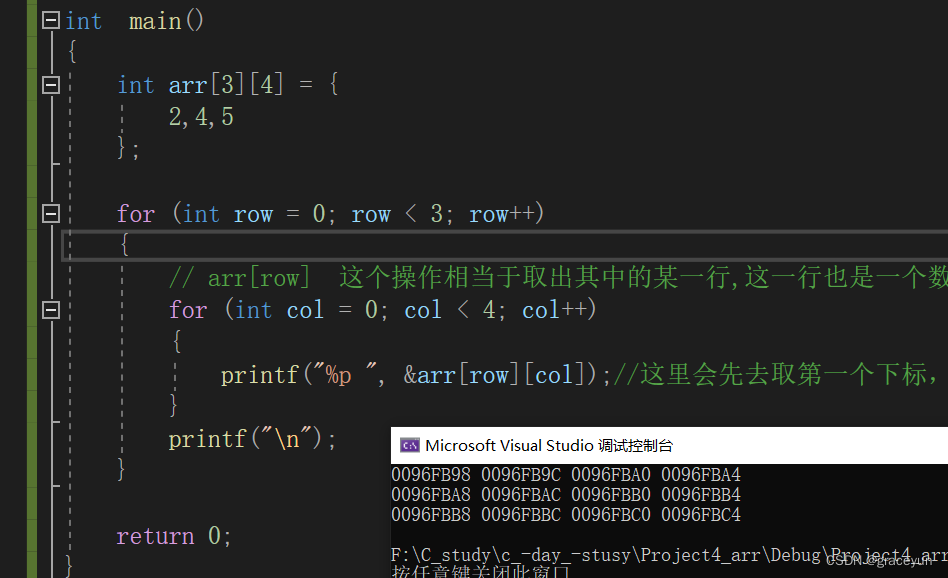Click address 0096FBB8 in console output
This screenshot has width=948, height=578.
tap(430, 515)
